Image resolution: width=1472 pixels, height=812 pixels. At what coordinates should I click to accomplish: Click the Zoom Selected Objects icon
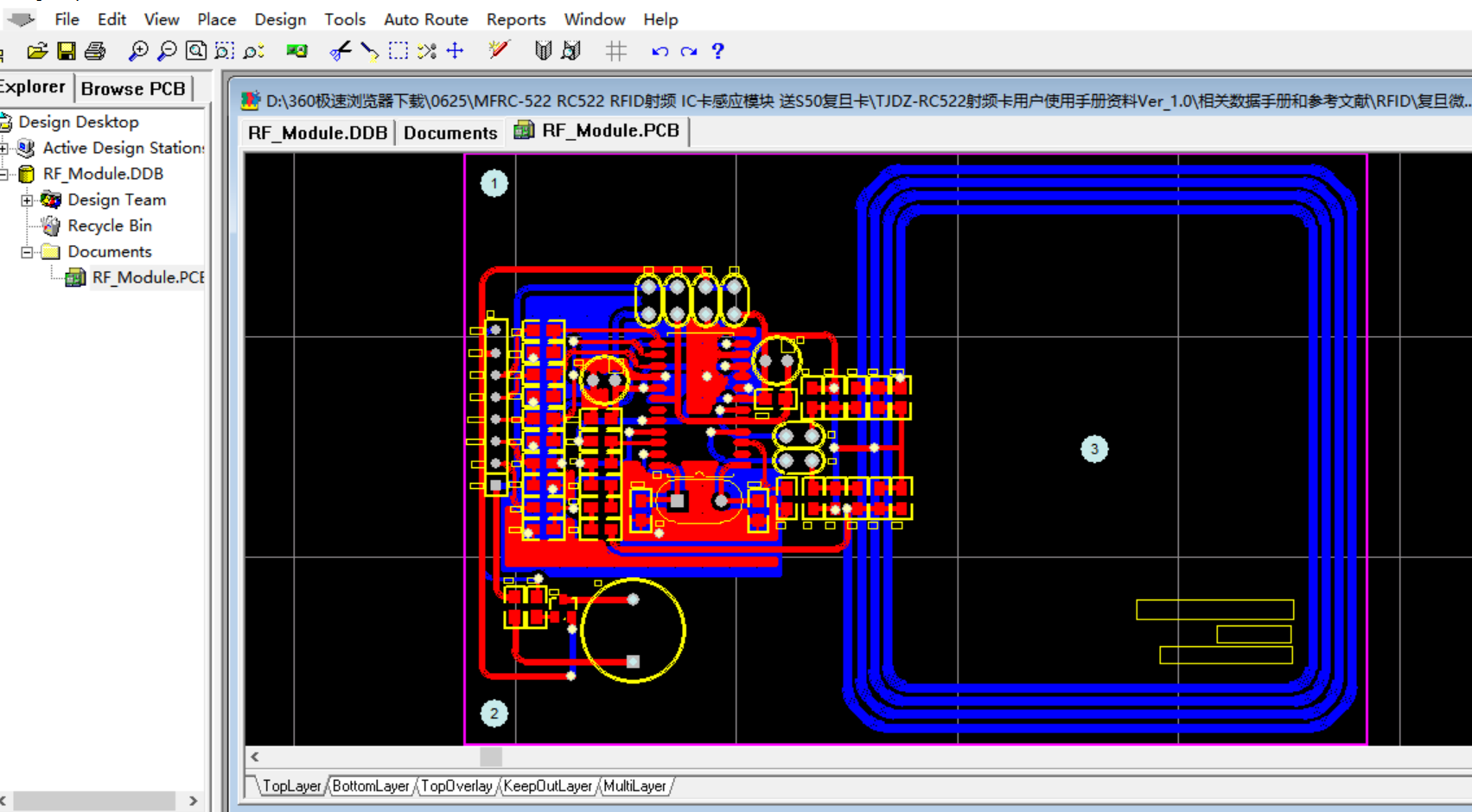click(254, 51)
